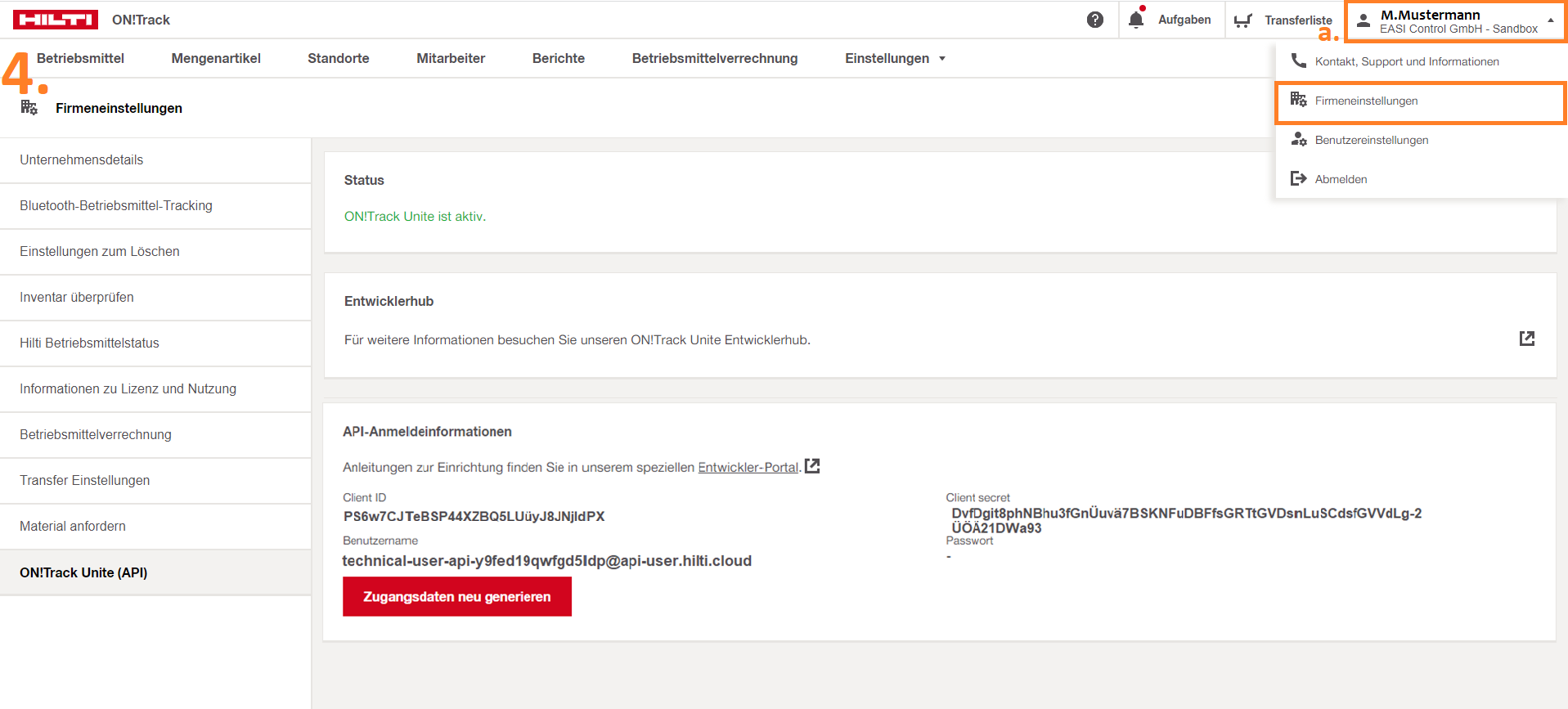Image resolution: width=1568 pixels, height=709 pixels.
Task: Expand the Einstellungen dropdown arrow
Action: [942, 59]
